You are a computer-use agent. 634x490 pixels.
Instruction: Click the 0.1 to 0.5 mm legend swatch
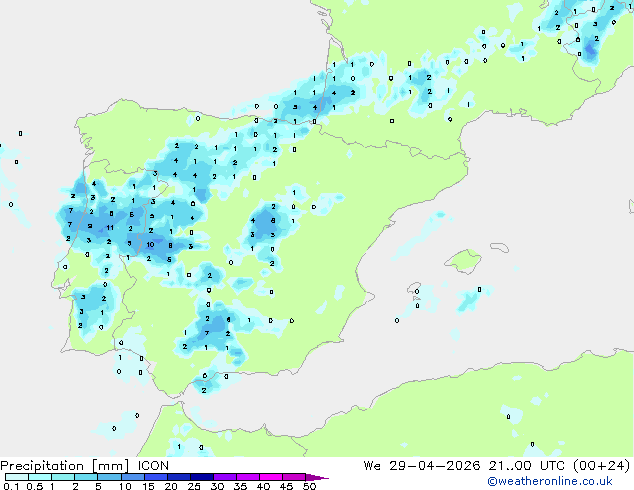tap(17, 477)
